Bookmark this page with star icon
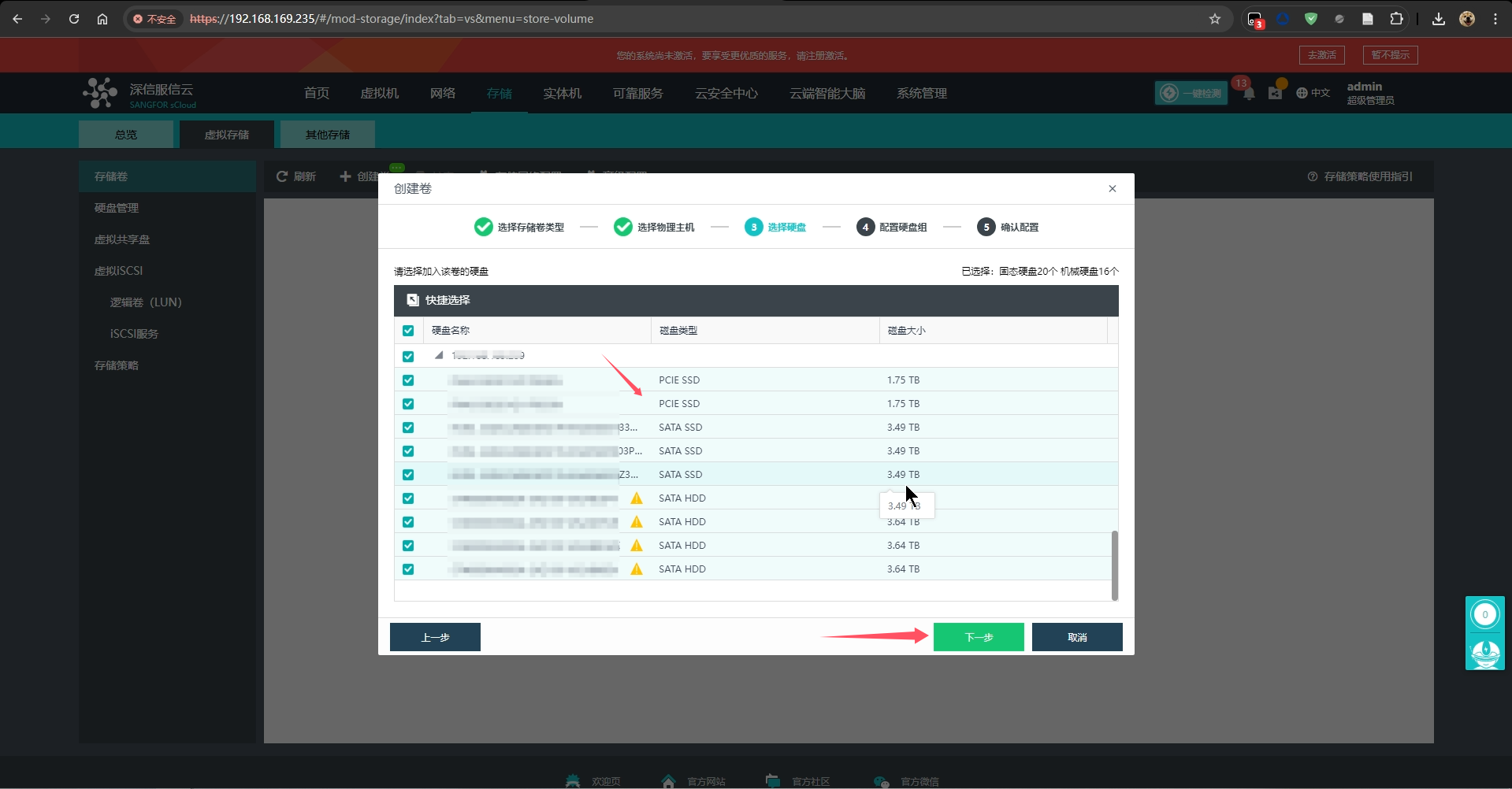 [1215, 19]
